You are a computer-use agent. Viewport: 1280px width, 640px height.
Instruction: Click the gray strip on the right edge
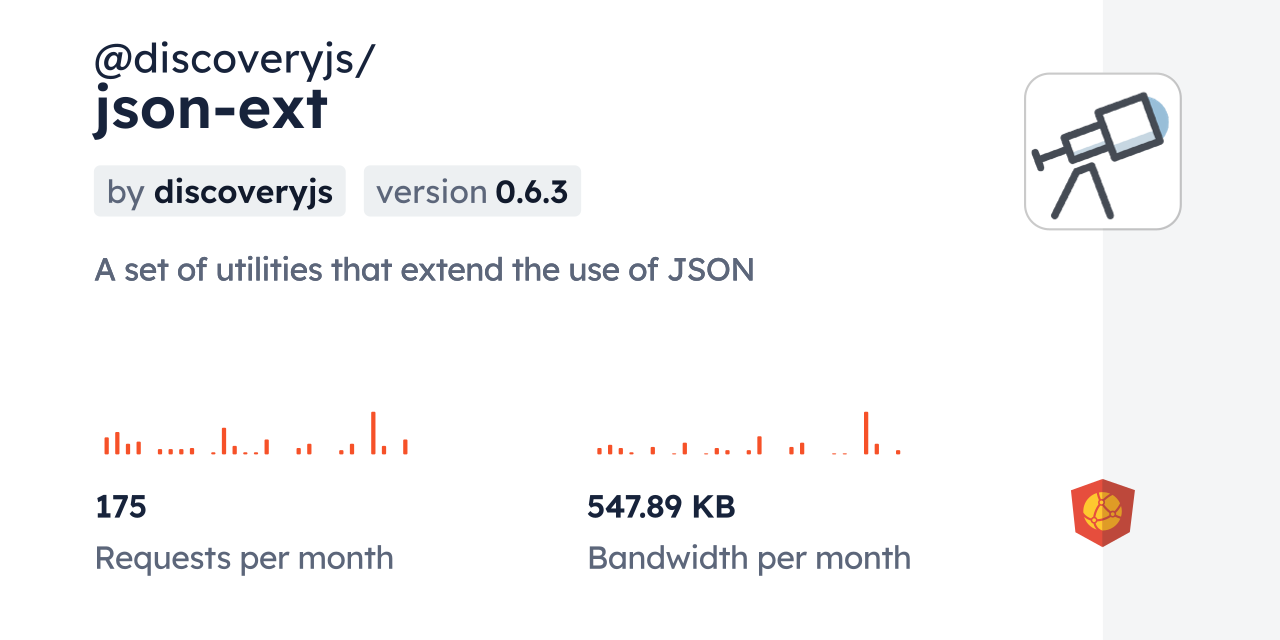(x=1191, y=320)
